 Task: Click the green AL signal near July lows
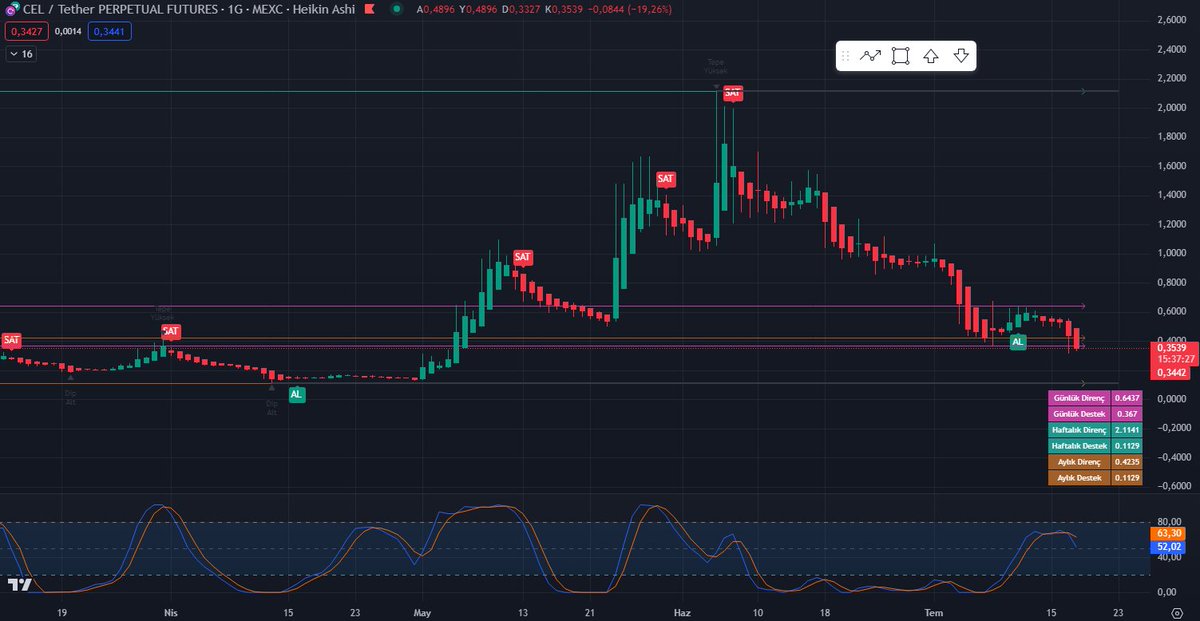pyautogui.click(x=1018, y=342)
